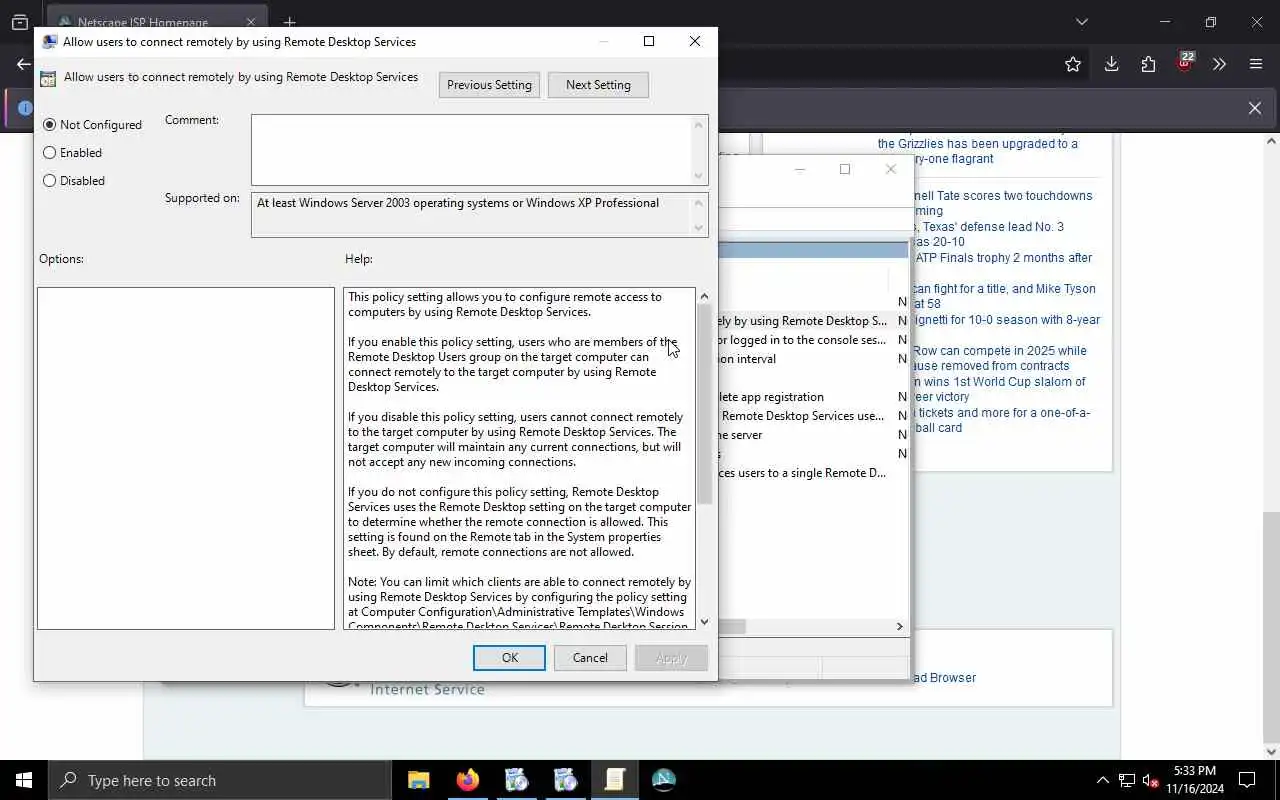This screenshot has height=800, width=1280.
Task: Click the Comment box scroll up arrow
Action: (699, 123)
